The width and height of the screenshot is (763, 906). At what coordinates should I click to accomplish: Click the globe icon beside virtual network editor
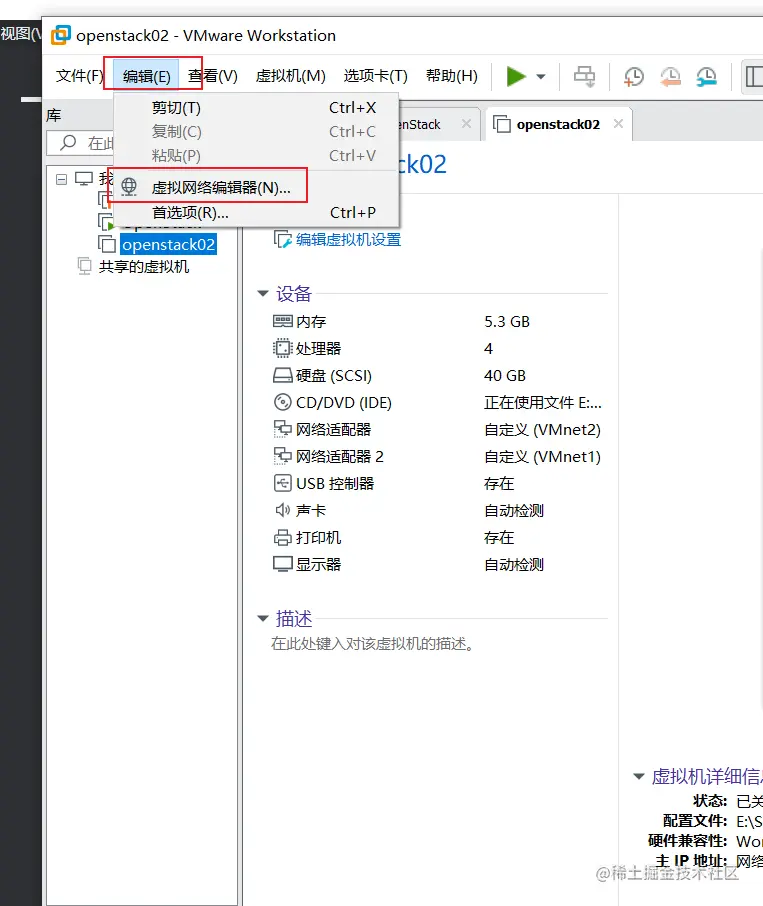pyautogui.click(x=129, y=187)
